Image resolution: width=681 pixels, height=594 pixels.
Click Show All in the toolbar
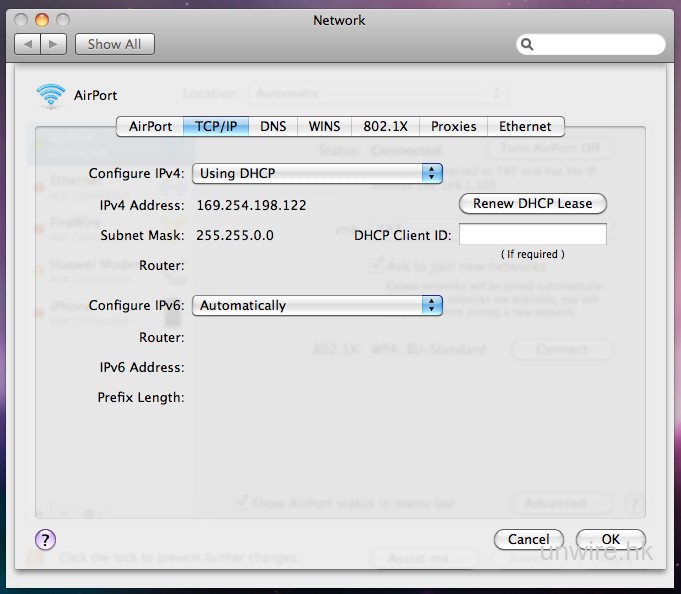pyautogui.click(x=114, y=44)
